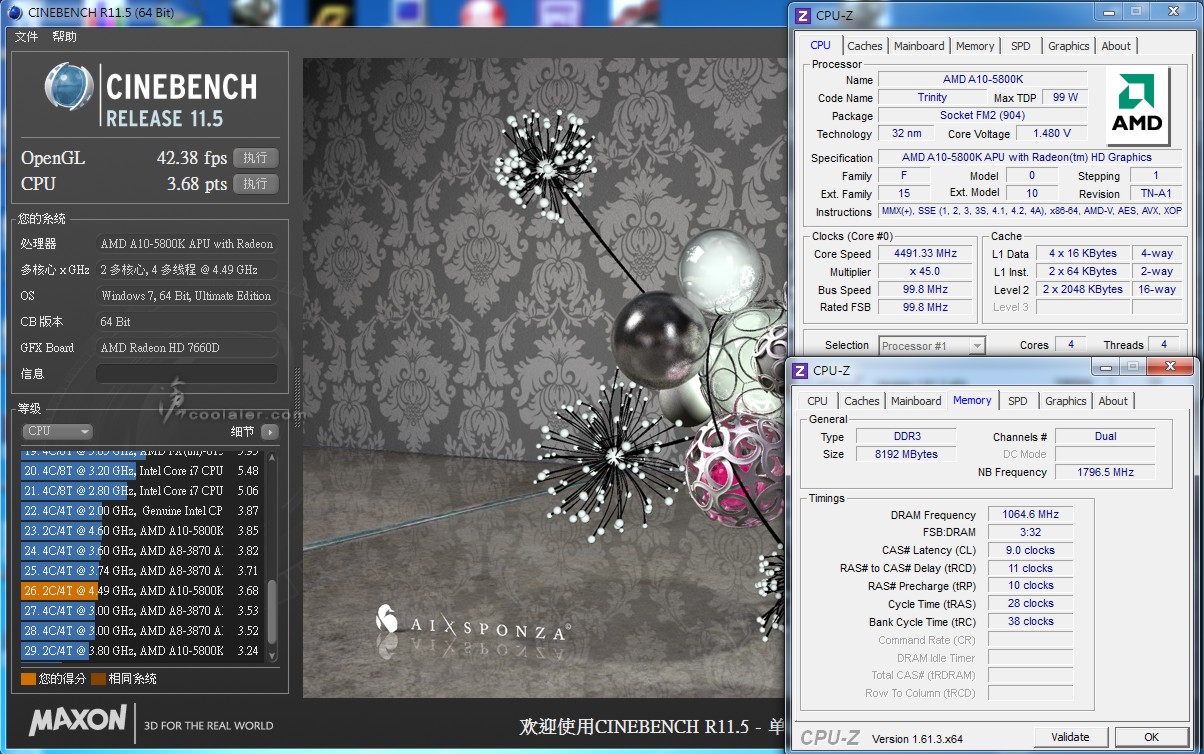This screenshot has width=1204, height=754.
Task: Switch to About tab in rear CPU-Z window
Action: click(1116, 46)
